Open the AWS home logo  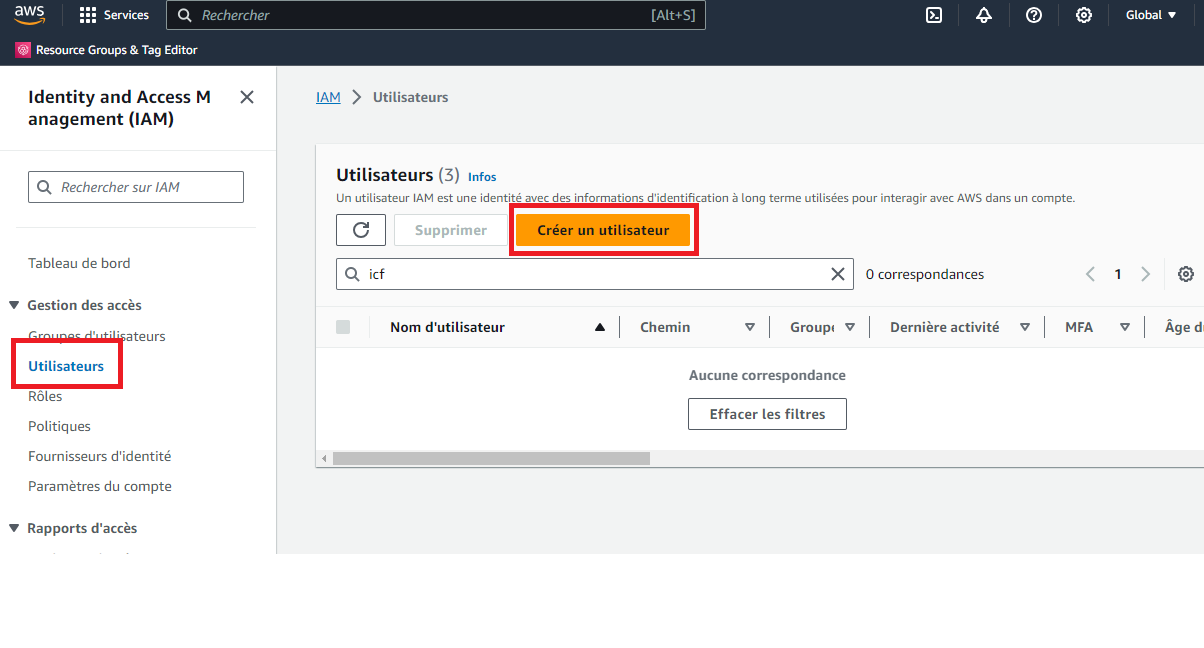pyautogui.click(x=30, y=15)
